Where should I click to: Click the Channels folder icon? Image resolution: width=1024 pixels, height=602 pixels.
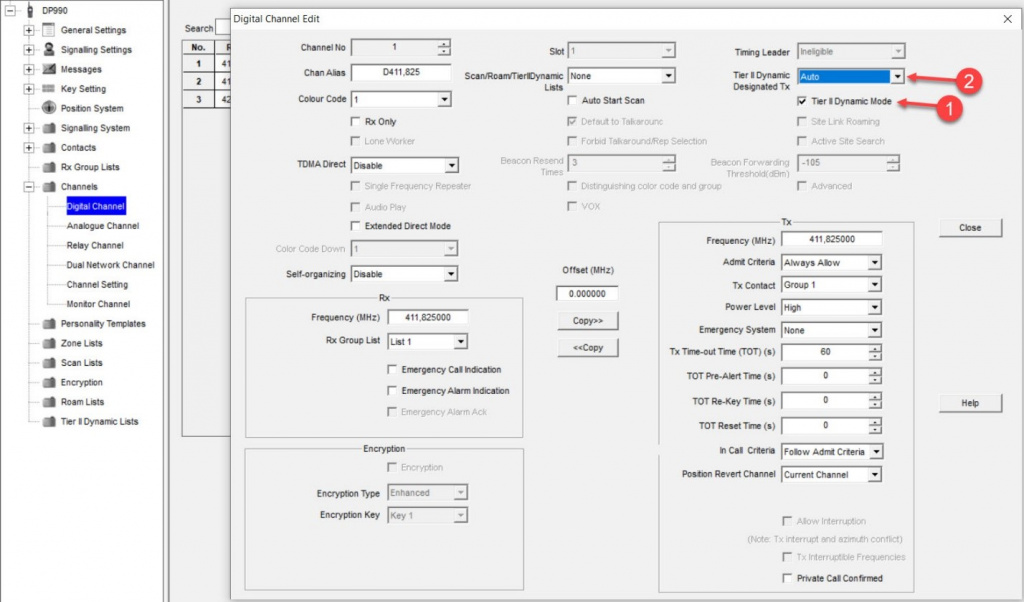coord(48,187)
